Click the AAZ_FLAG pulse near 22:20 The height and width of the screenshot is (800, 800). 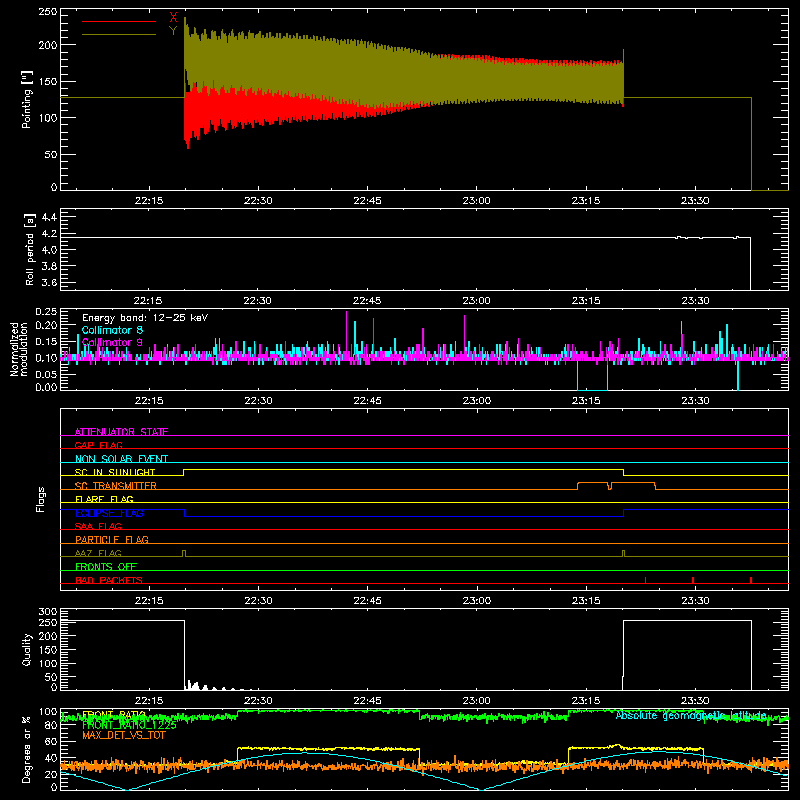click(x=184, y=554)
